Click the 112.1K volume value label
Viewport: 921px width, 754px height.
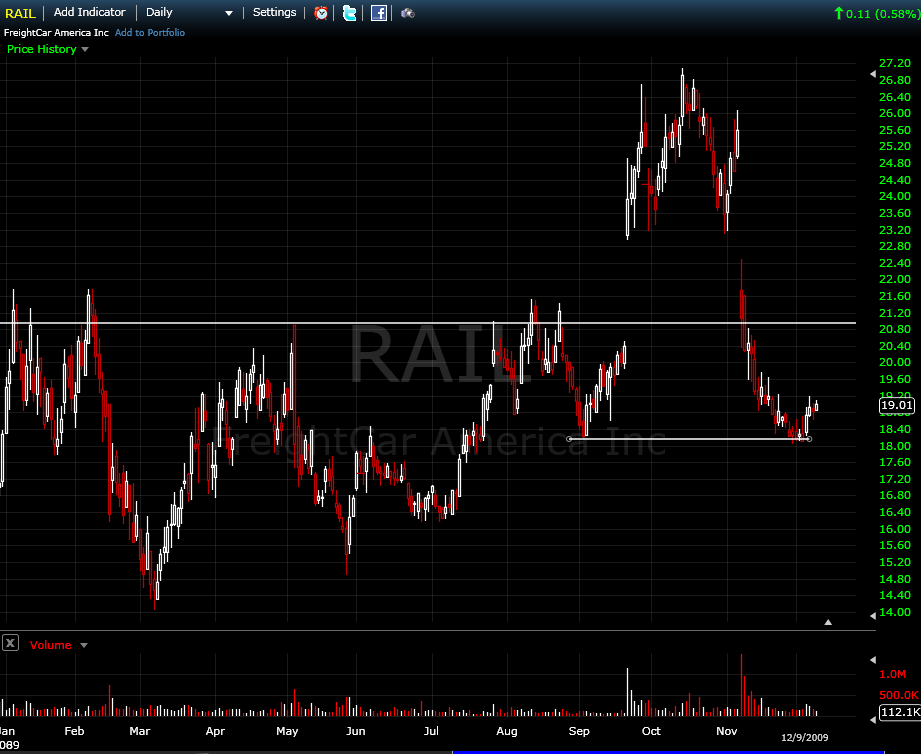point(900,712)
